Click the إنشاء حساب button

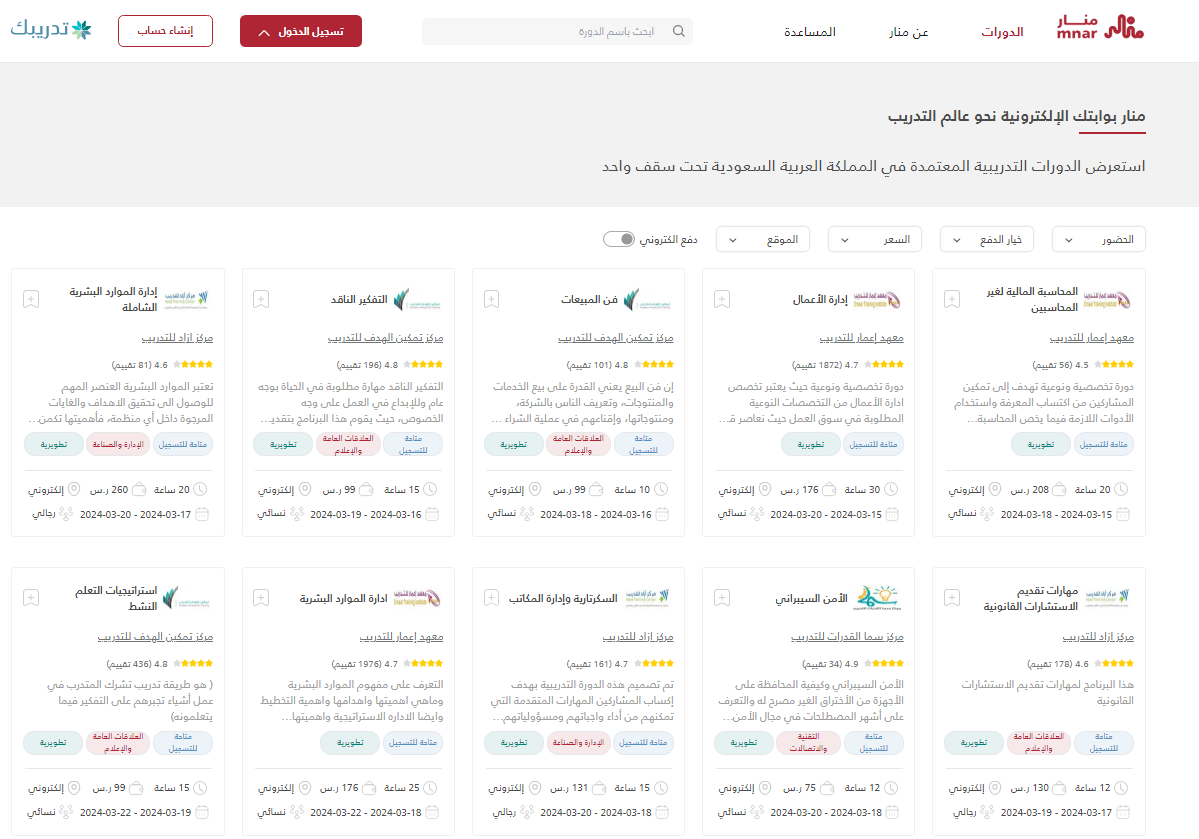(165, 31)
